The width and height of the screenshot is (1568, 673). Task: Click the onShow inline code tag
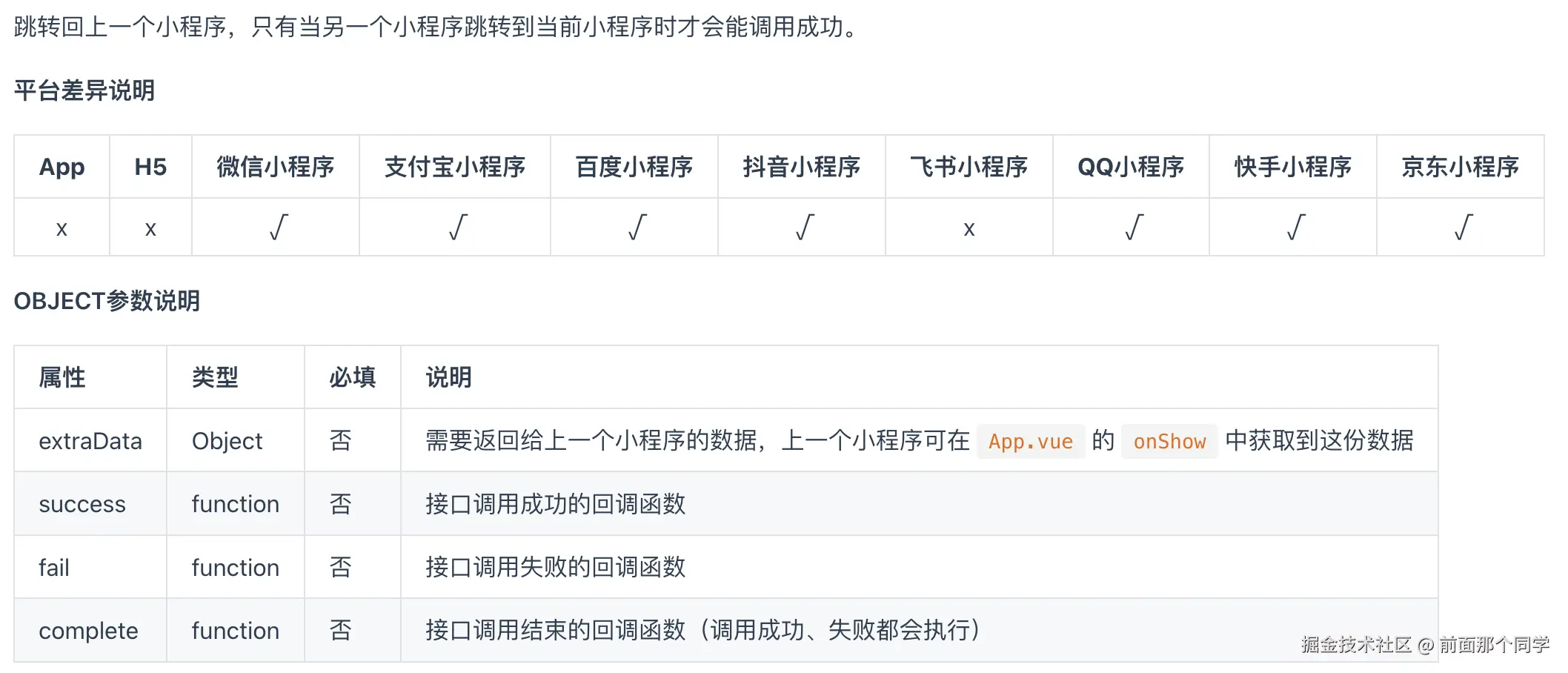coord(1169,442)
